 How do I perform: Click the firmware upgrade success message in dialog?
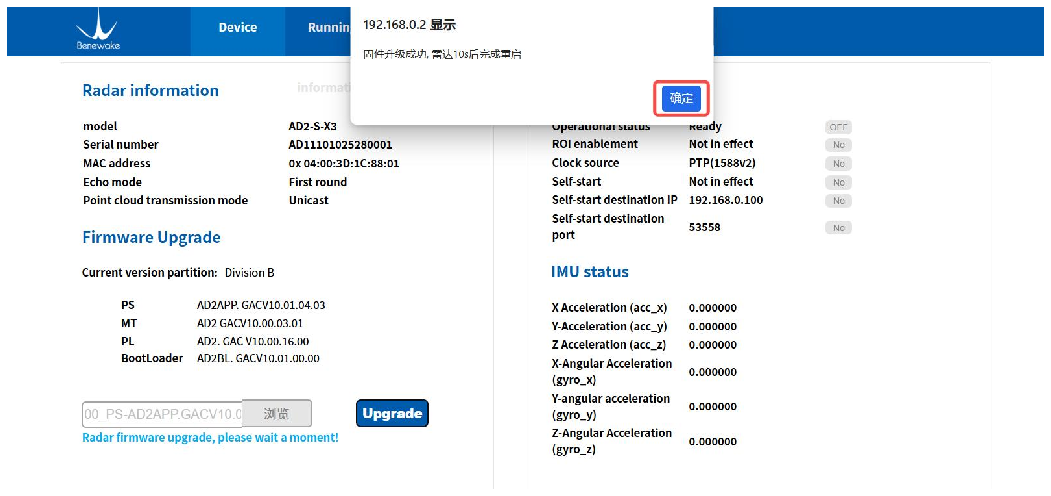click(442, 54)
